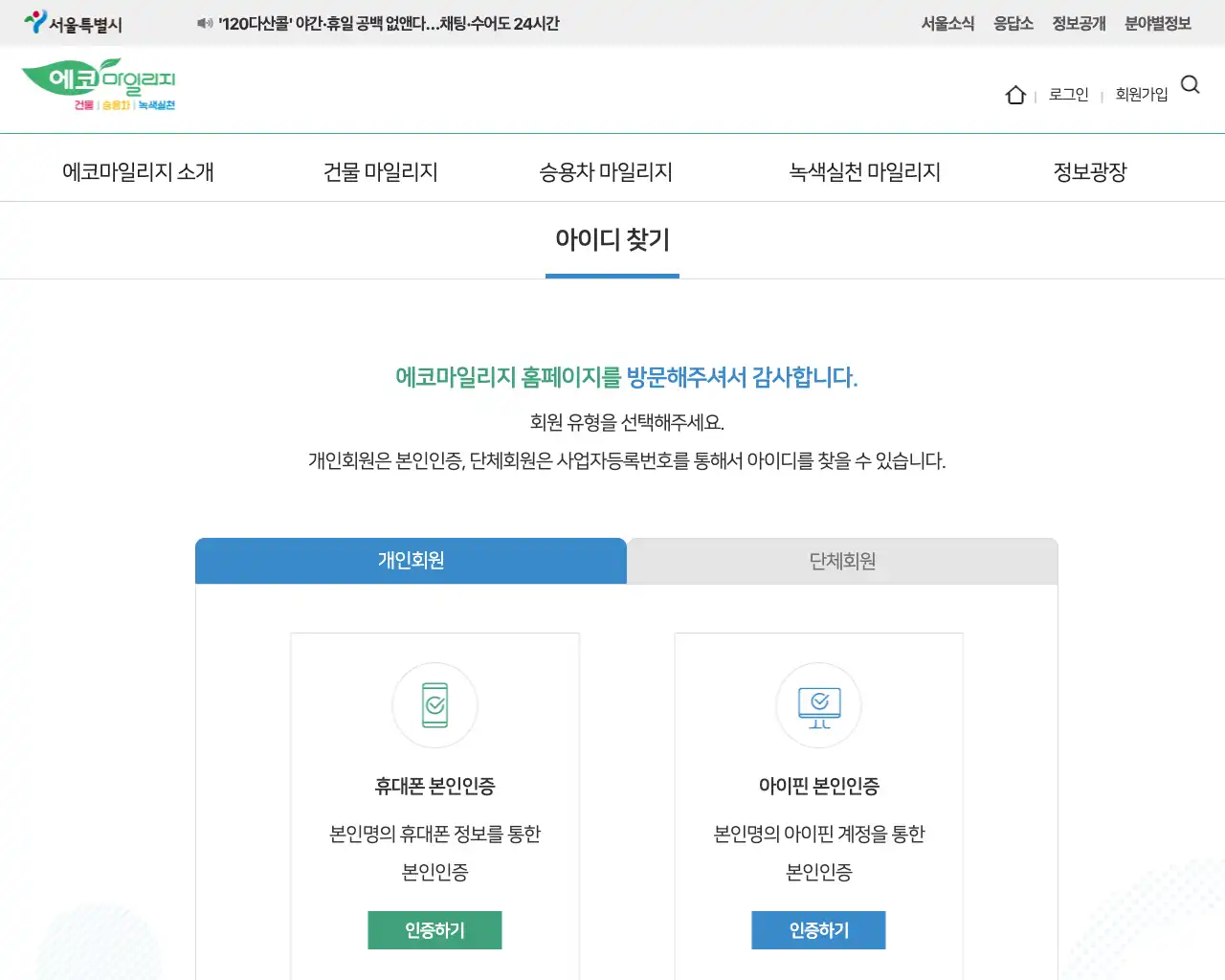Open the 분야별정보 link
Screen dimensions: 1225x980
1158,23
